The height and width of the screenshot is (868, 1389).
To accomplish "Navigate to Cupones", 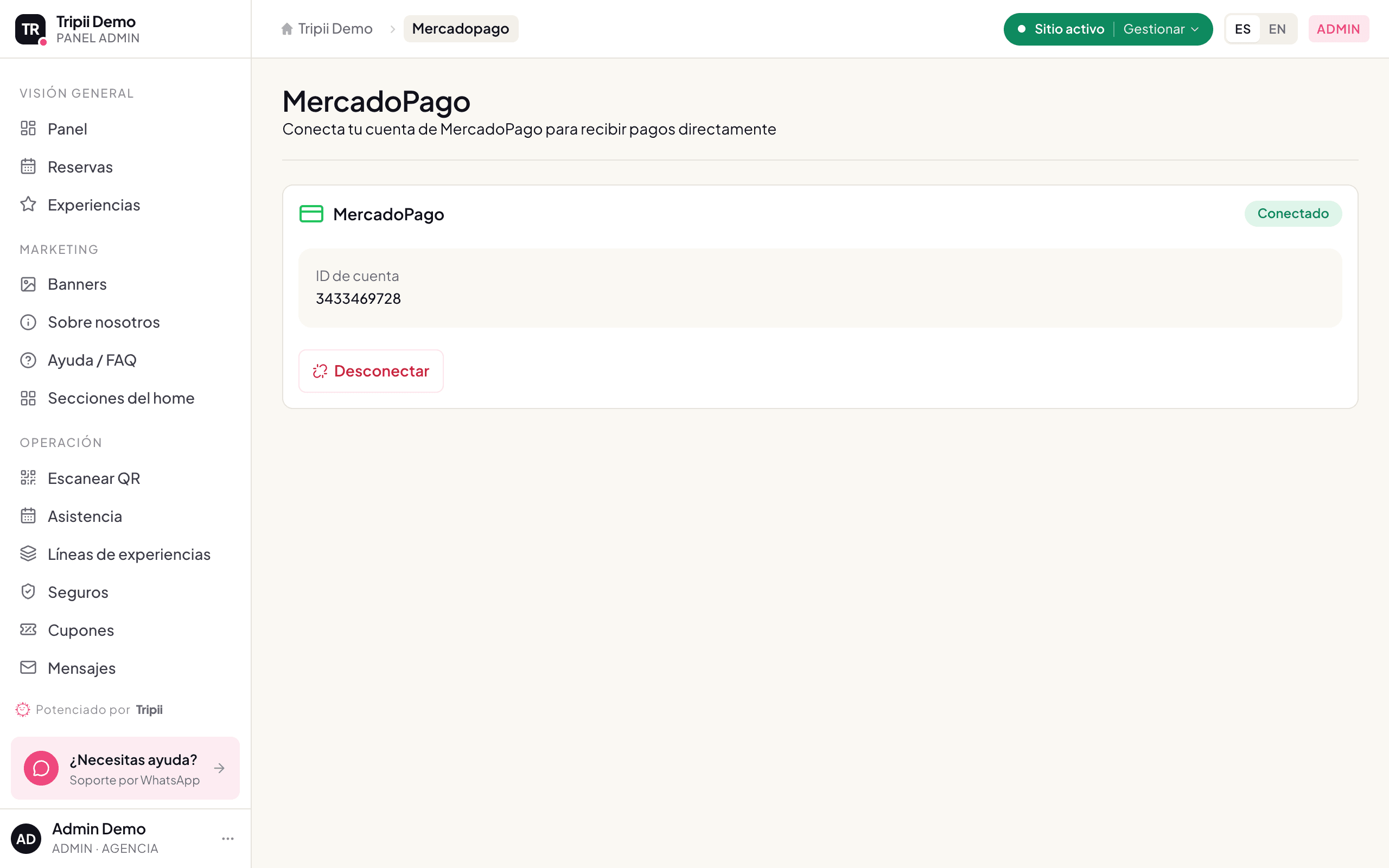I will coord(125,629).
